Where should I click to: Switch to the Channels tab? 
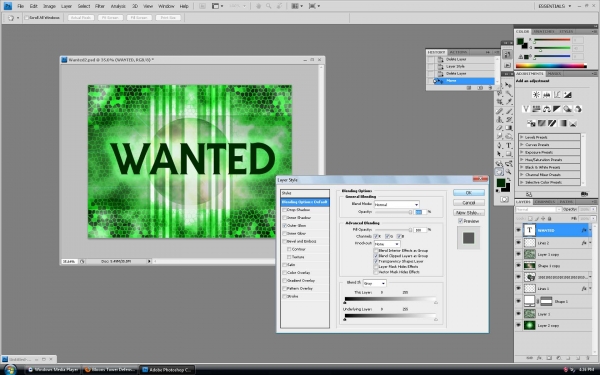[545, 202]
